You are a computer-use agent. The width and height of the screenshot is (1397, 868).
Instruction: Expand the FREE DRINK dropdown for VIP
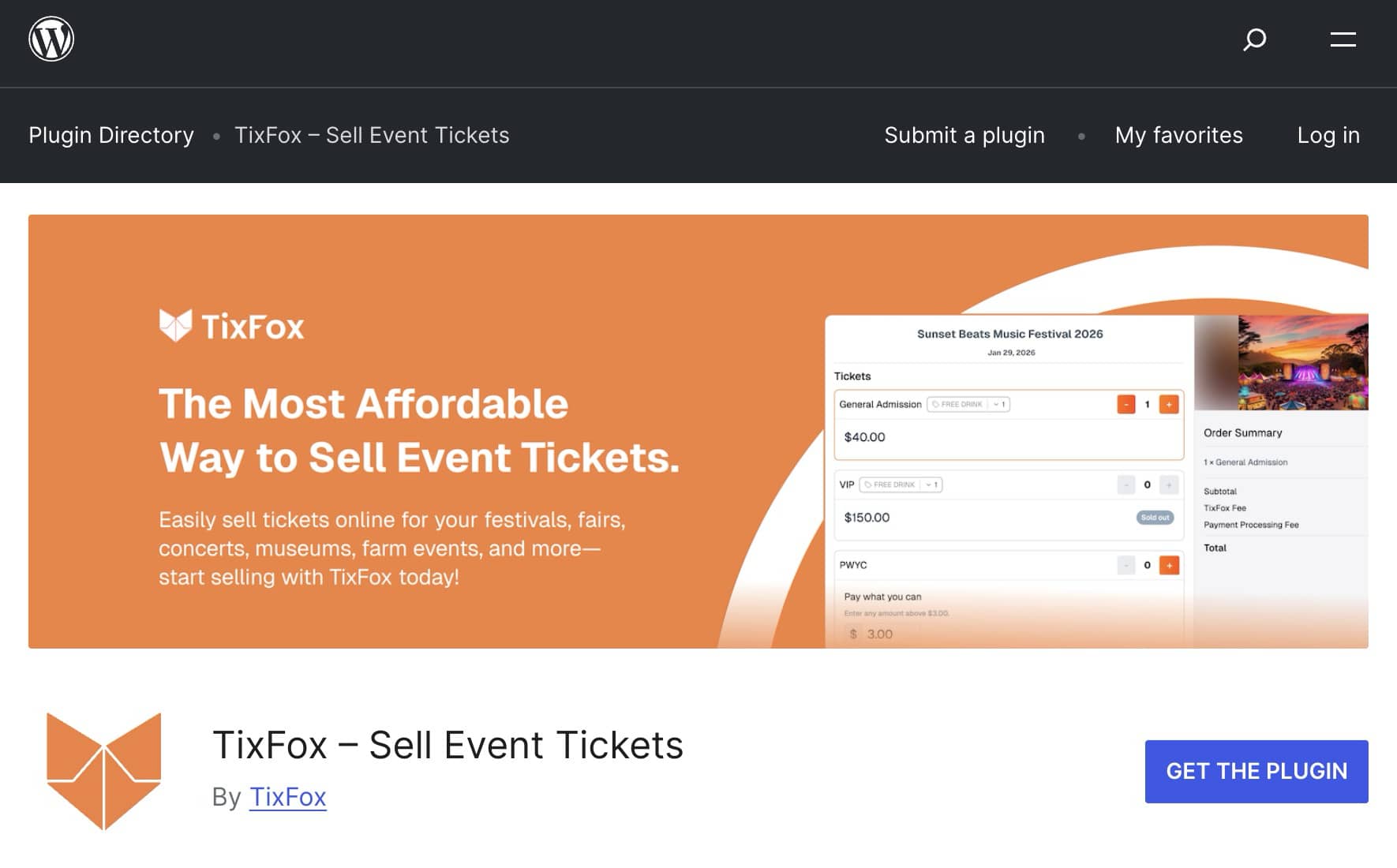pos(929,485)
